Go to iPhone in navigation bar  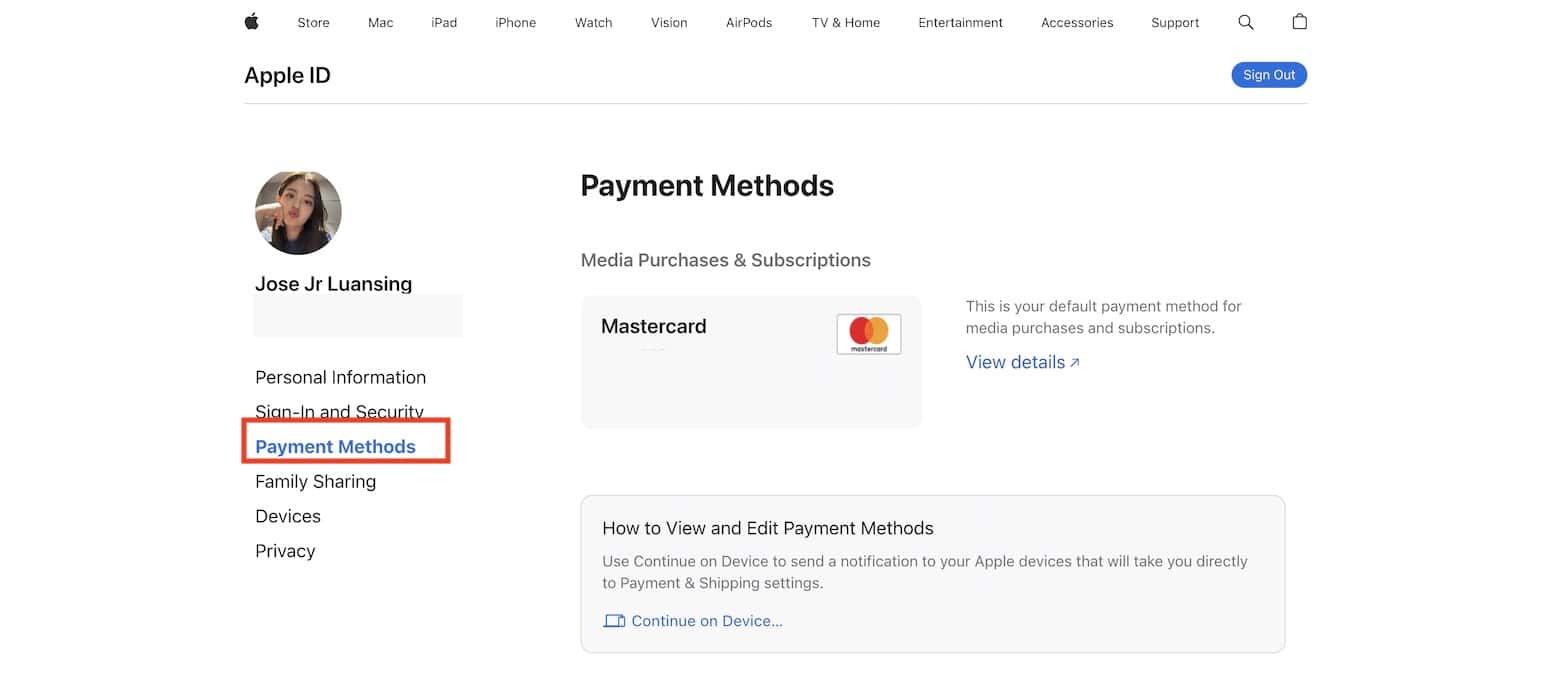[x=515, y=23]
